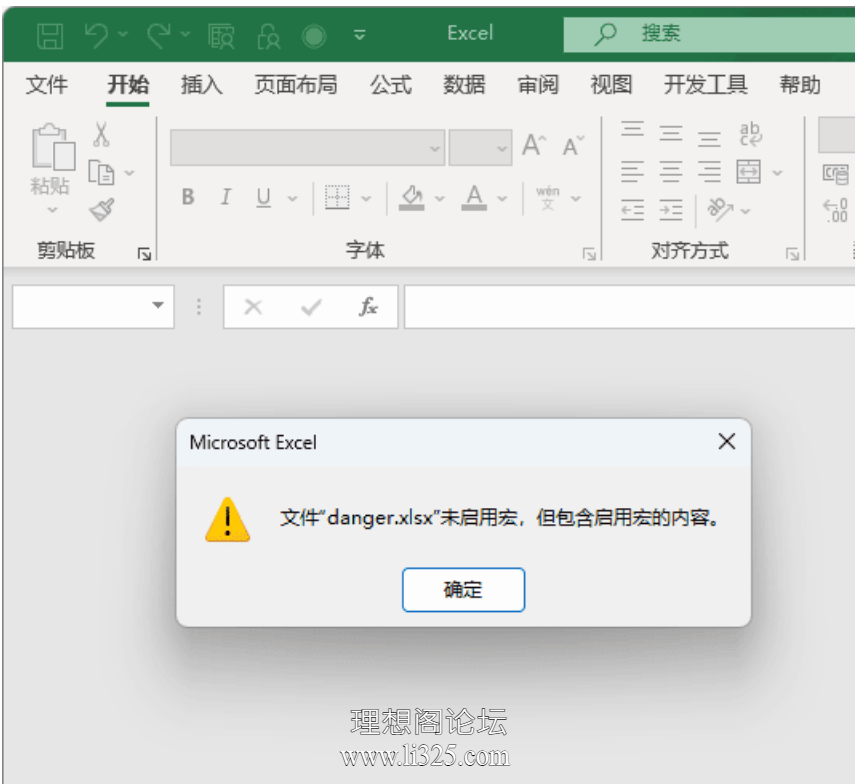Viewport: 864px width, 784px height.
Task: Click the Middle Align icon
Action: [x=671, y=133]
